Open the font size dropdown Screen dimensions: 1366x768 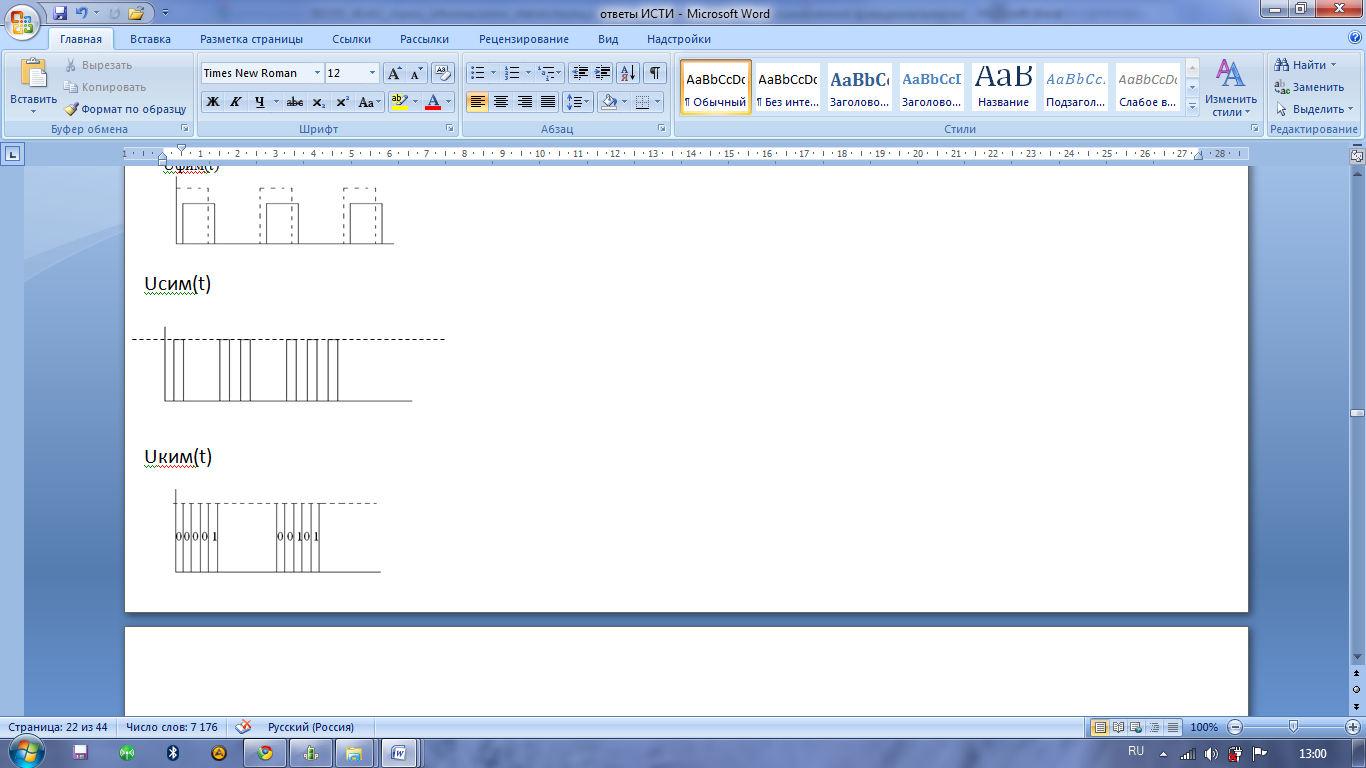tap(373, 73)
